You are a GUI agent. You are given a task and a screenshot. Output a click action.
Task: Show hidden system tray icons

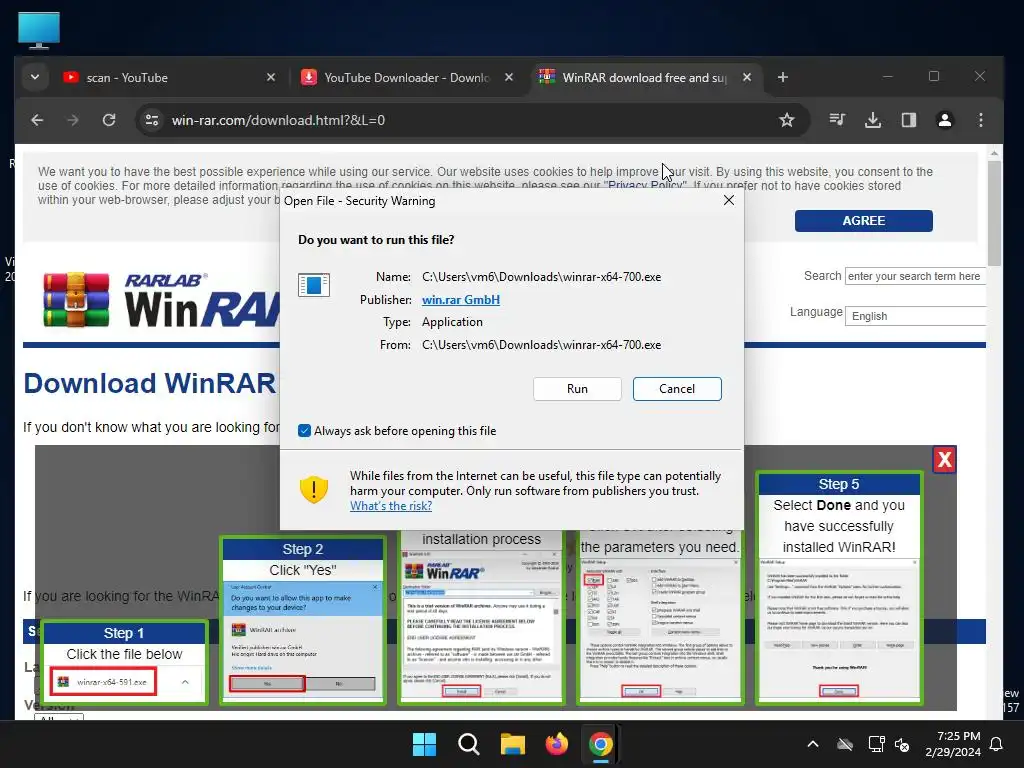click(x=813, y=744)
